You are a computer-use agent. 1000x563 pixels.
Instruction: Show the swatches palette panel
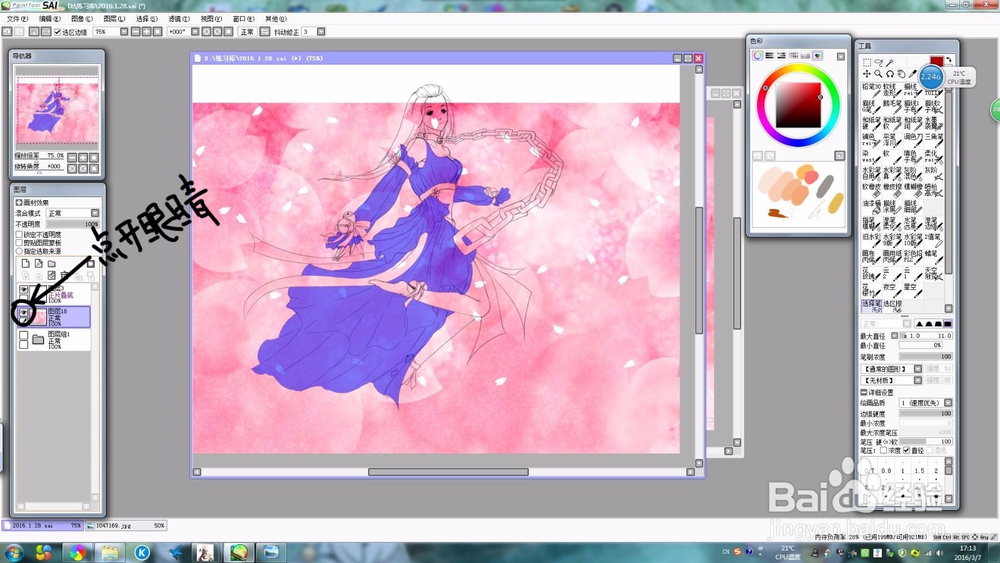[805, 55]
